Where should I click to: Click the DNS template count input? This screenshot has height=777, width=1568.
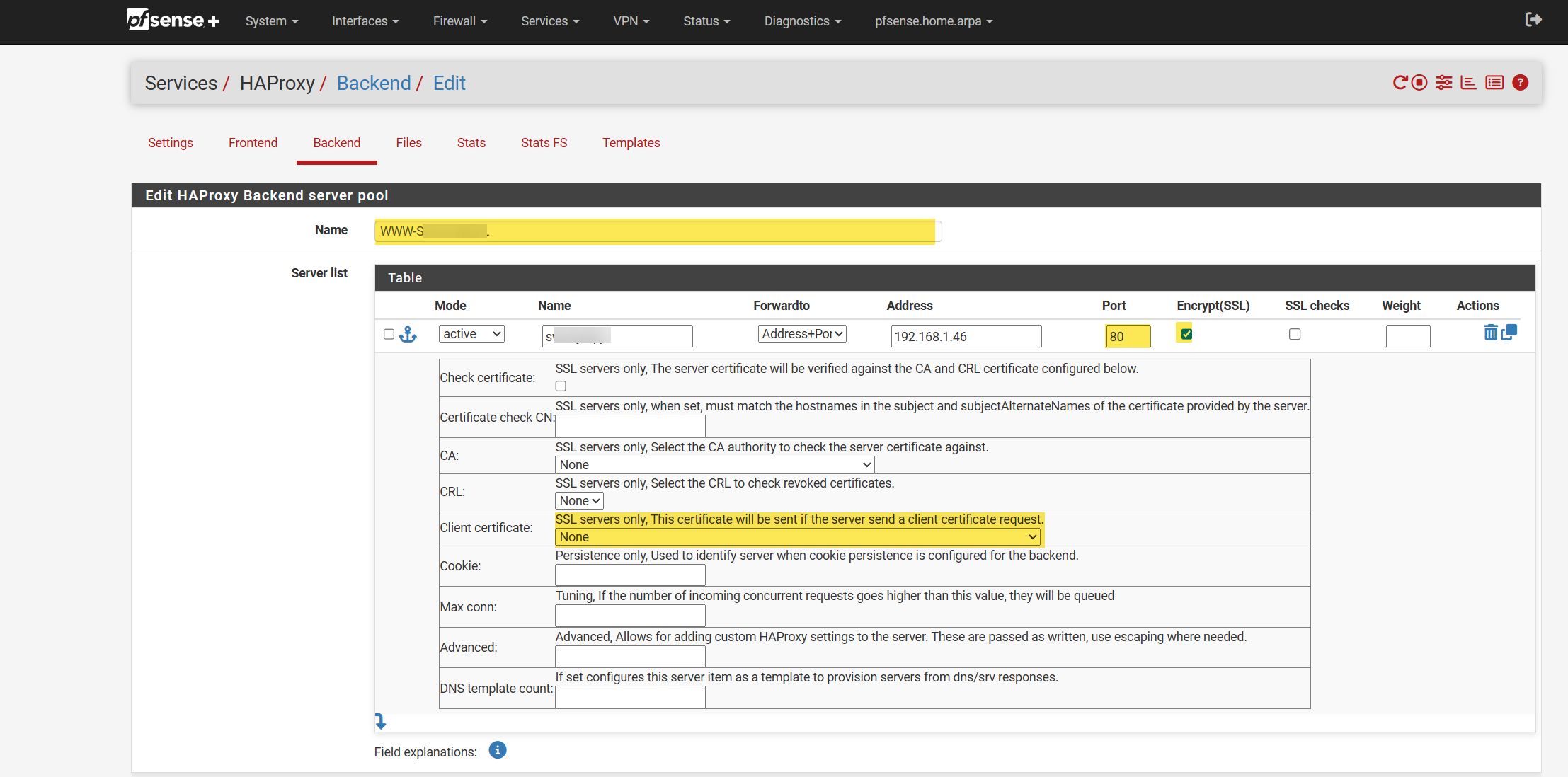(x=630, y=697)
